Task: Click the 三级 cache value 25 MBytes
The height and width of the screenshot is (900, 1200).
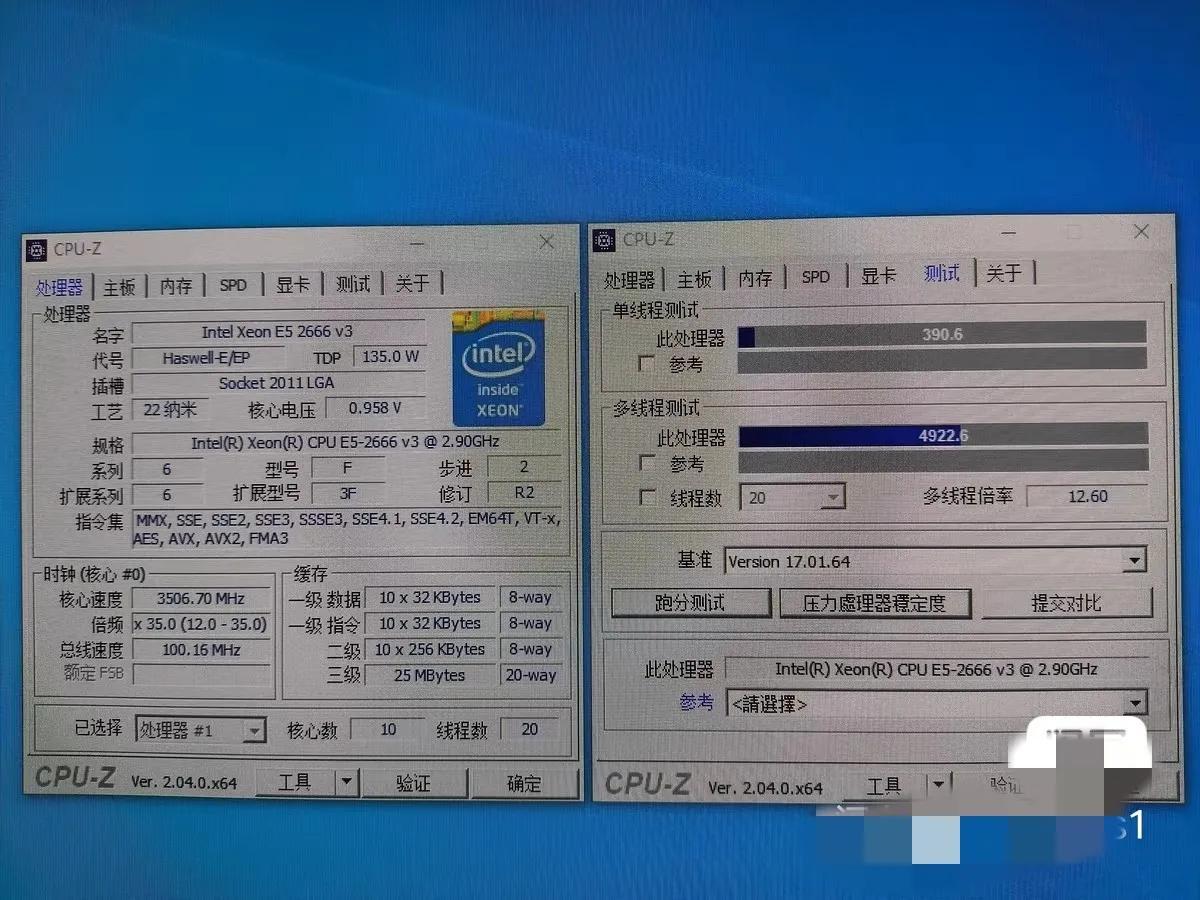Action: click(x=430, y=675)
